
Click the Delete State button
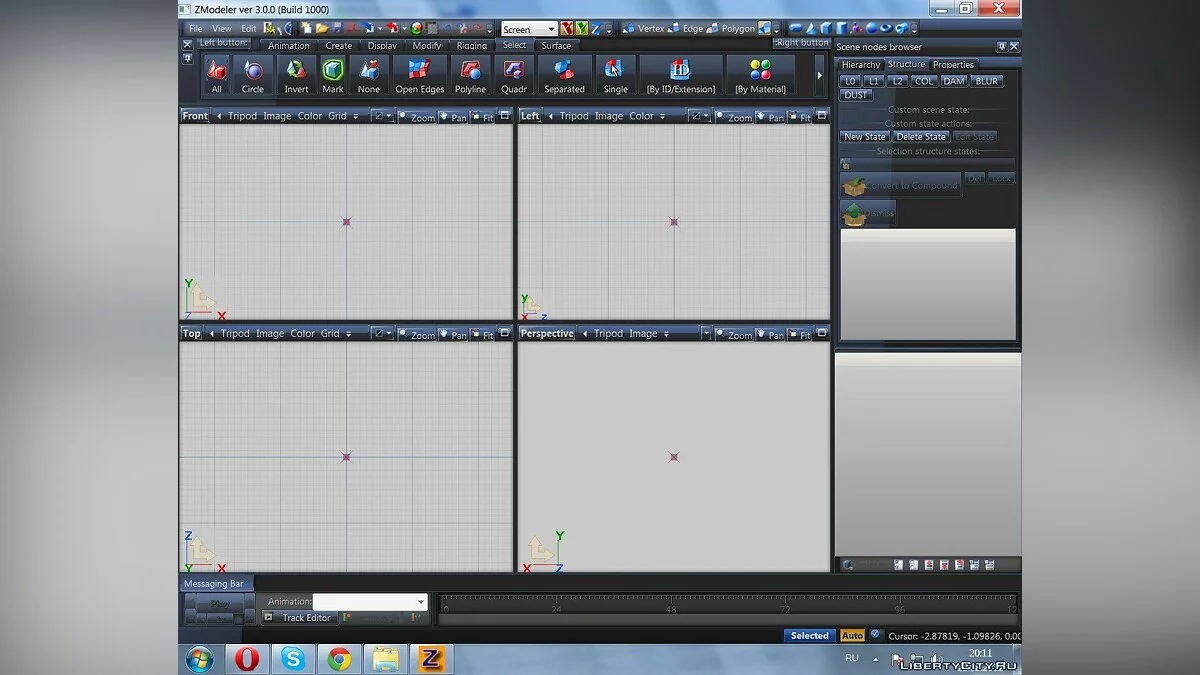(920, 136)
